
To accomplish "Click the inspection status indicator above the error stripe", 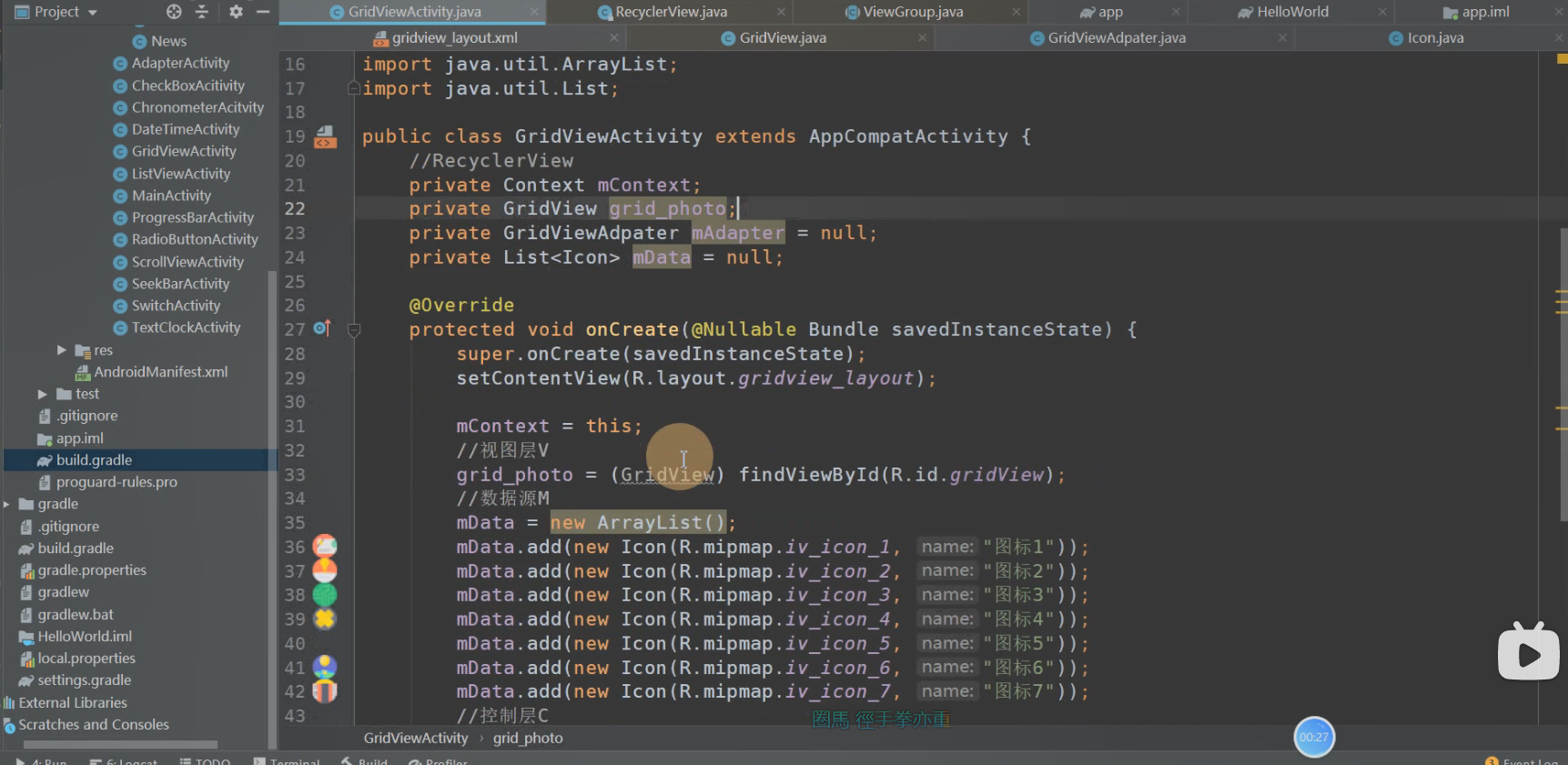I will 1562,59.
